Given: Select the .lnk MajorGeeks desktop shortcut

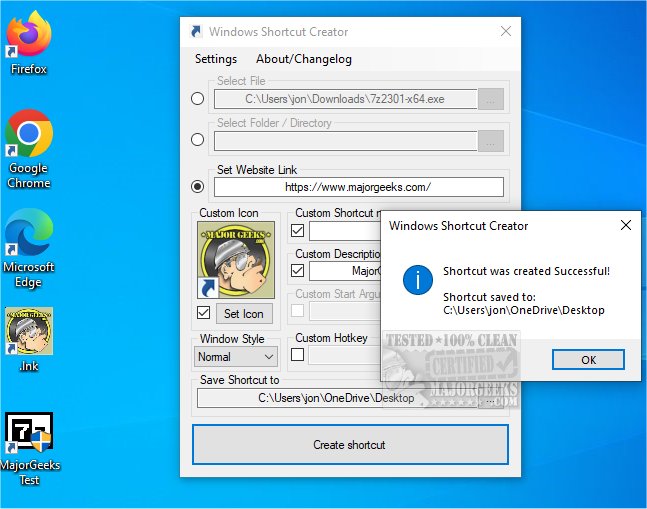Looking at the screenshot, I should click(x=28, y=339).
